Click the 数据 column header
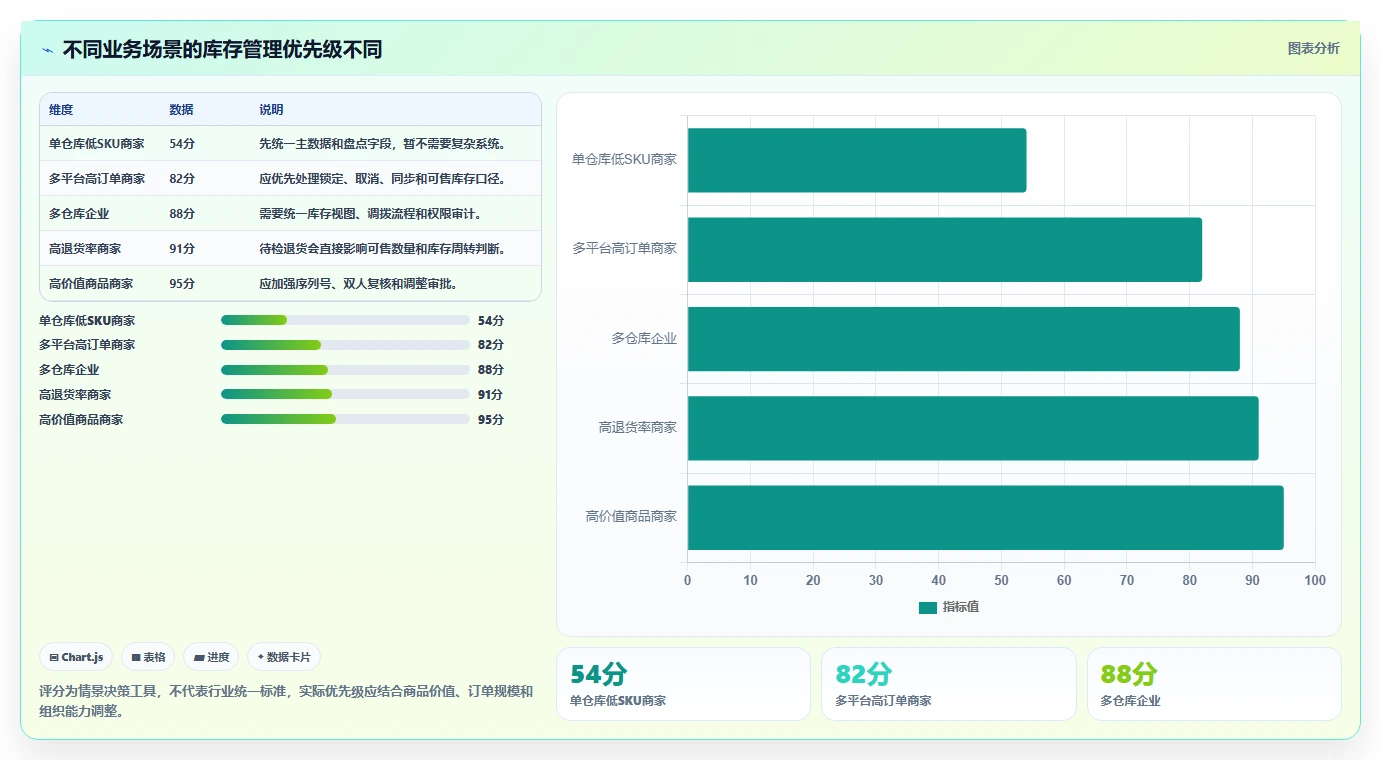The image size is (1381, 760). (181, 110)
